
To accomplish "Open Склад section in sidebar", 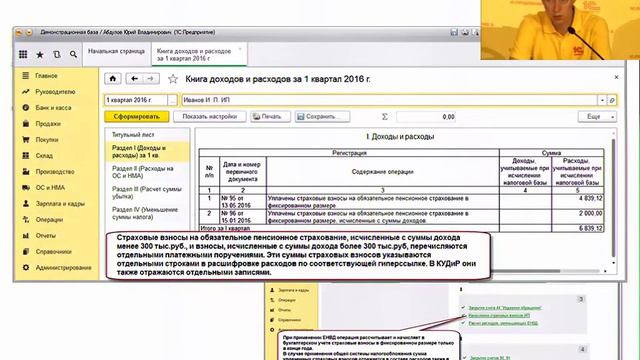I will pos(44,156).
